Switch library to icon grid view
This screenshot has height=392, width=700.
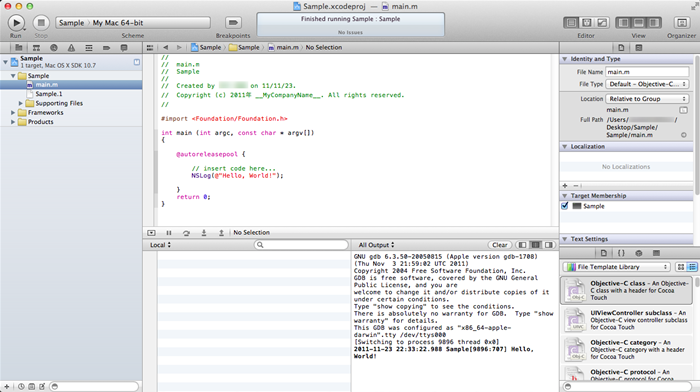(x=680, y=267)
